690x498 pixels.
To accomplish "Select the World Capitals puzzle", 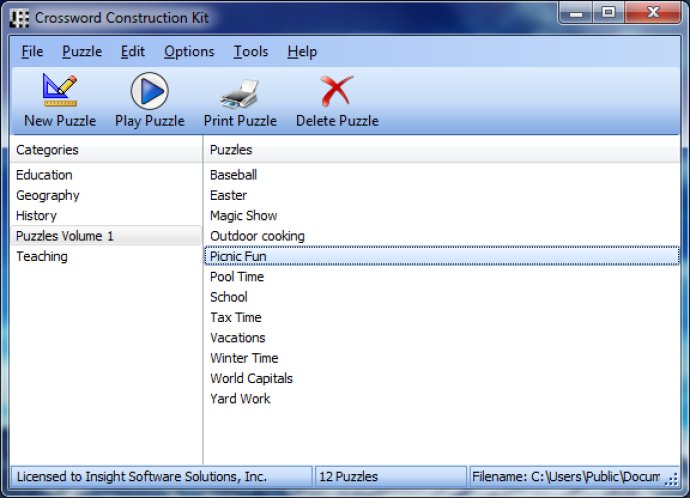I will point(442,378).
